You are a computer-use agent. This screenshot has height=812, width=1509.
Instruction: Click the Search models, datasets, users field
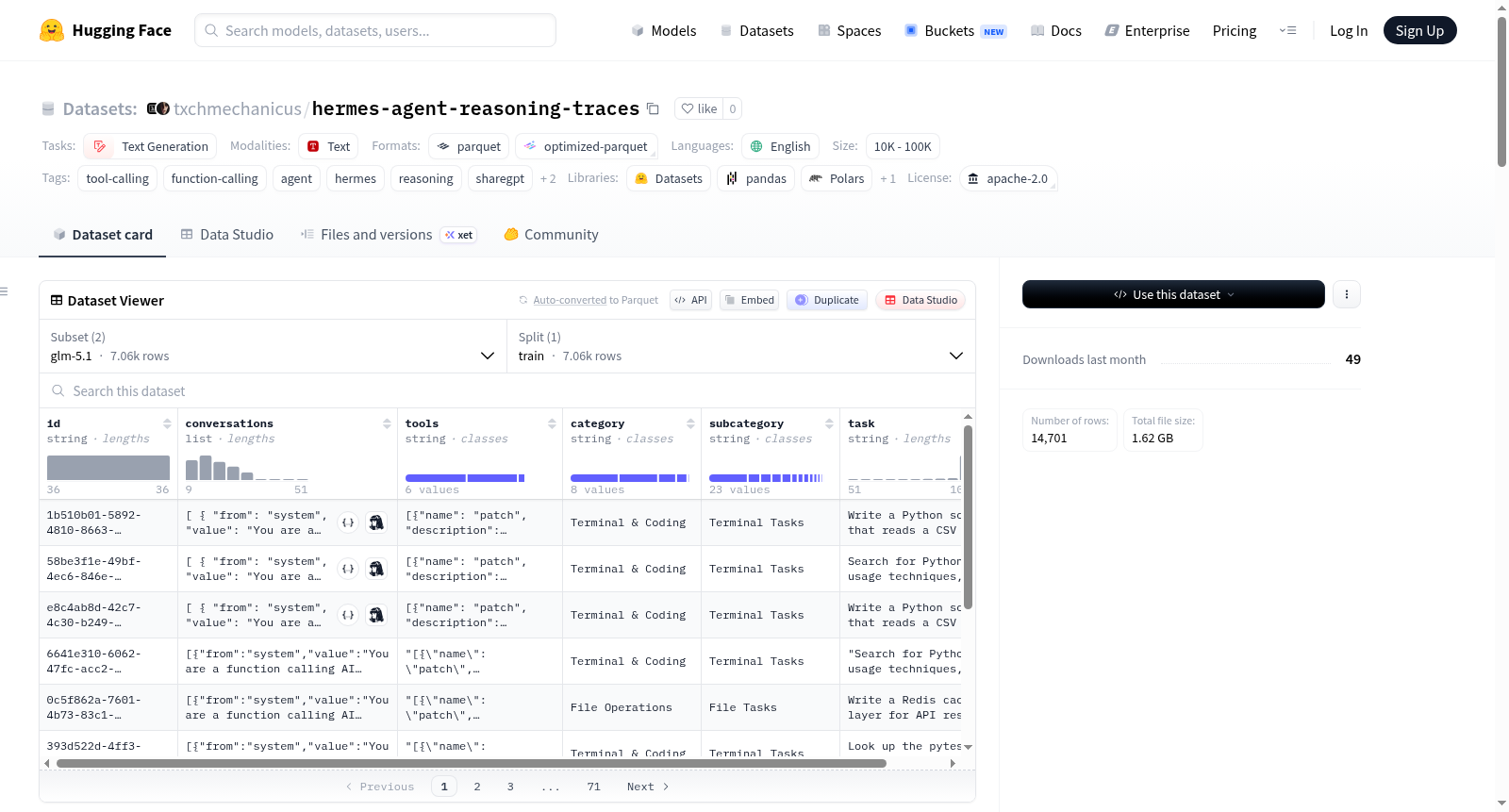coord(375,30)
